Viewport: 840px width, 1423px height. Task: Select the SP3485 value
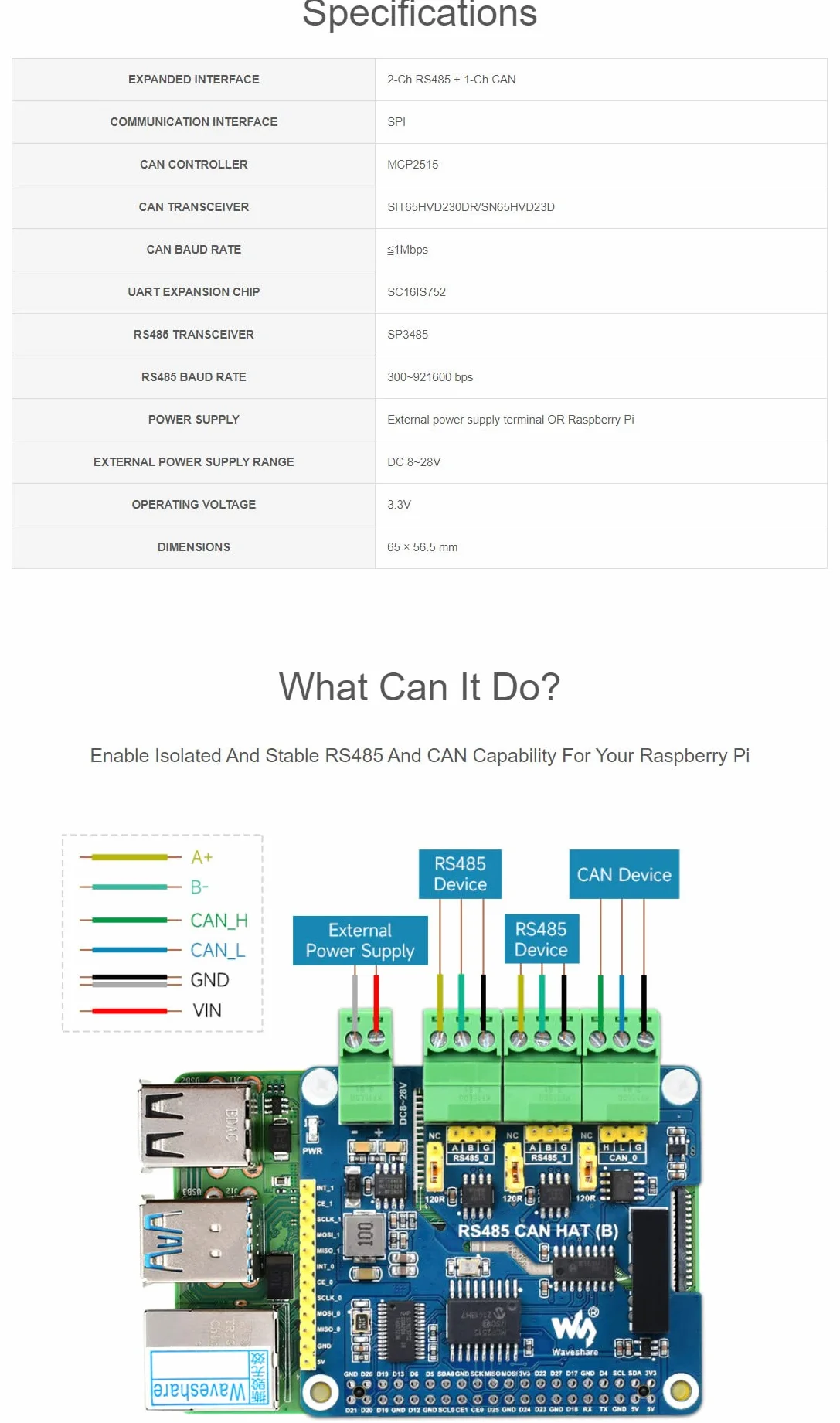(x=407, y=335)
